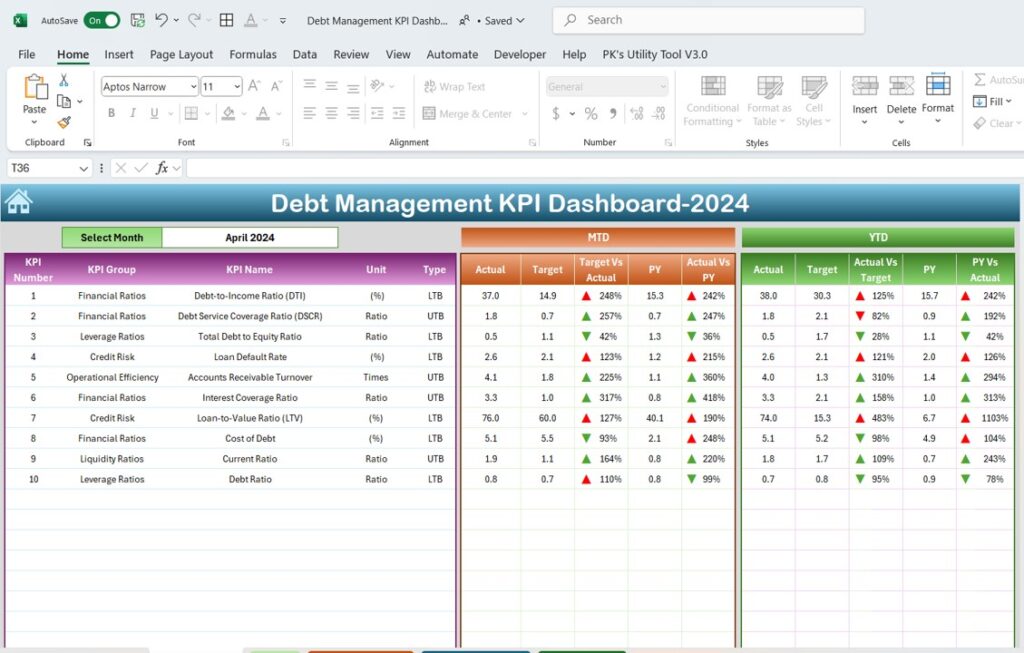1024x653 pixels.
Task: Open the April 2024 month selector cell
Action: 249,238
